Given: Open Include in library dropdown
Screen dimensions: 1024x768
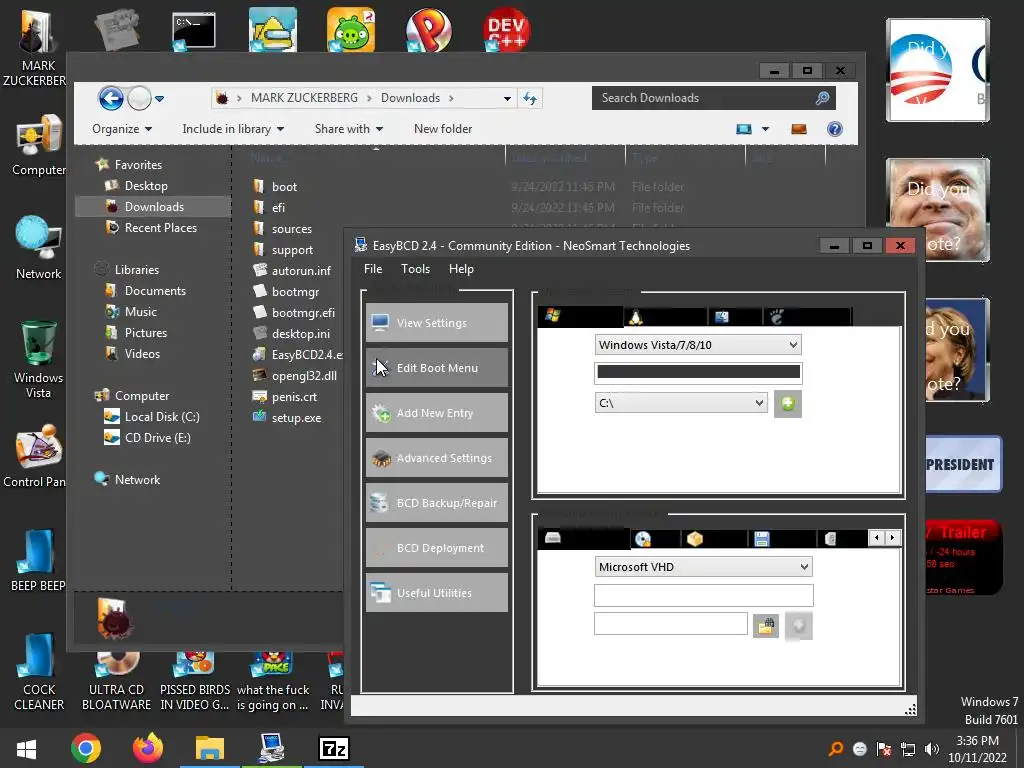Looking at the screenshot, I should pyautogui.click(x=233, y=129).
